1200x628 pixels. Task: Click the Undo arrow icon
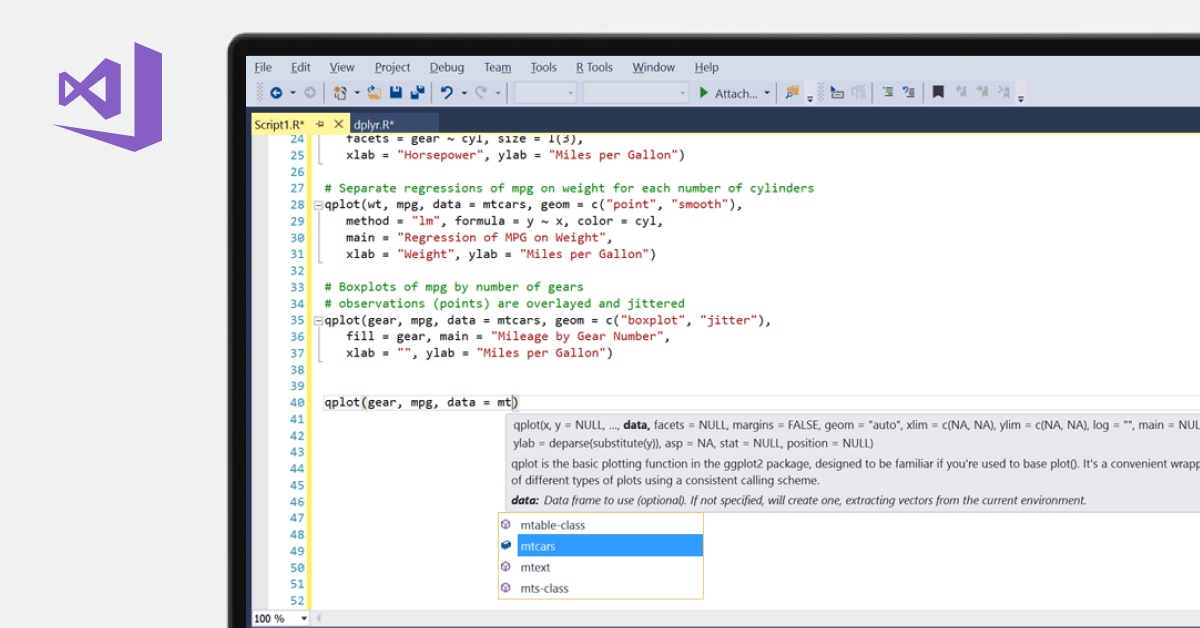click(447, 93)
